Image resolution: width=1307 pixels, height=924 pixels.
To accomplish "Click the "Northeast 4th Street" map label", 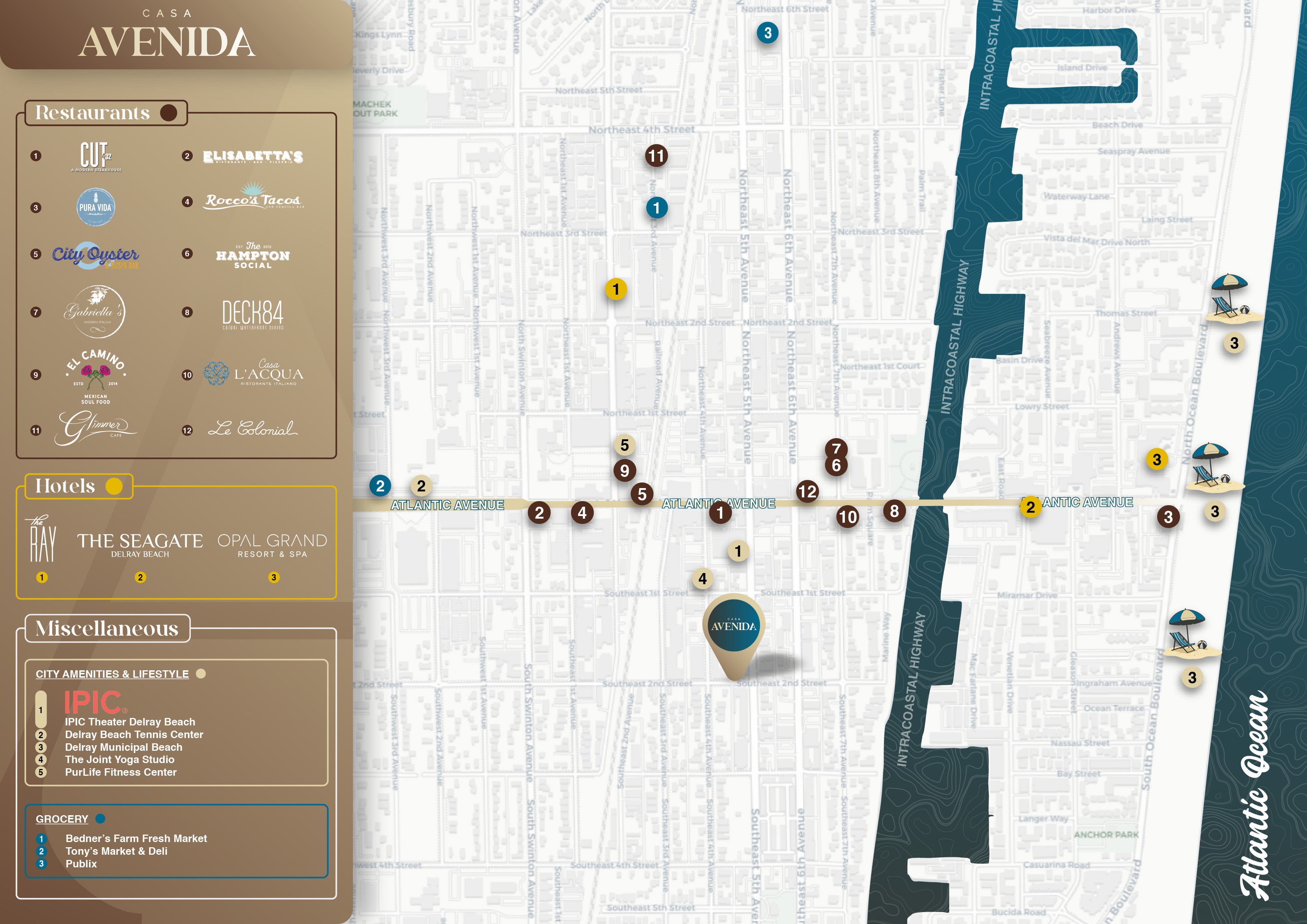I will coord(641,130).
